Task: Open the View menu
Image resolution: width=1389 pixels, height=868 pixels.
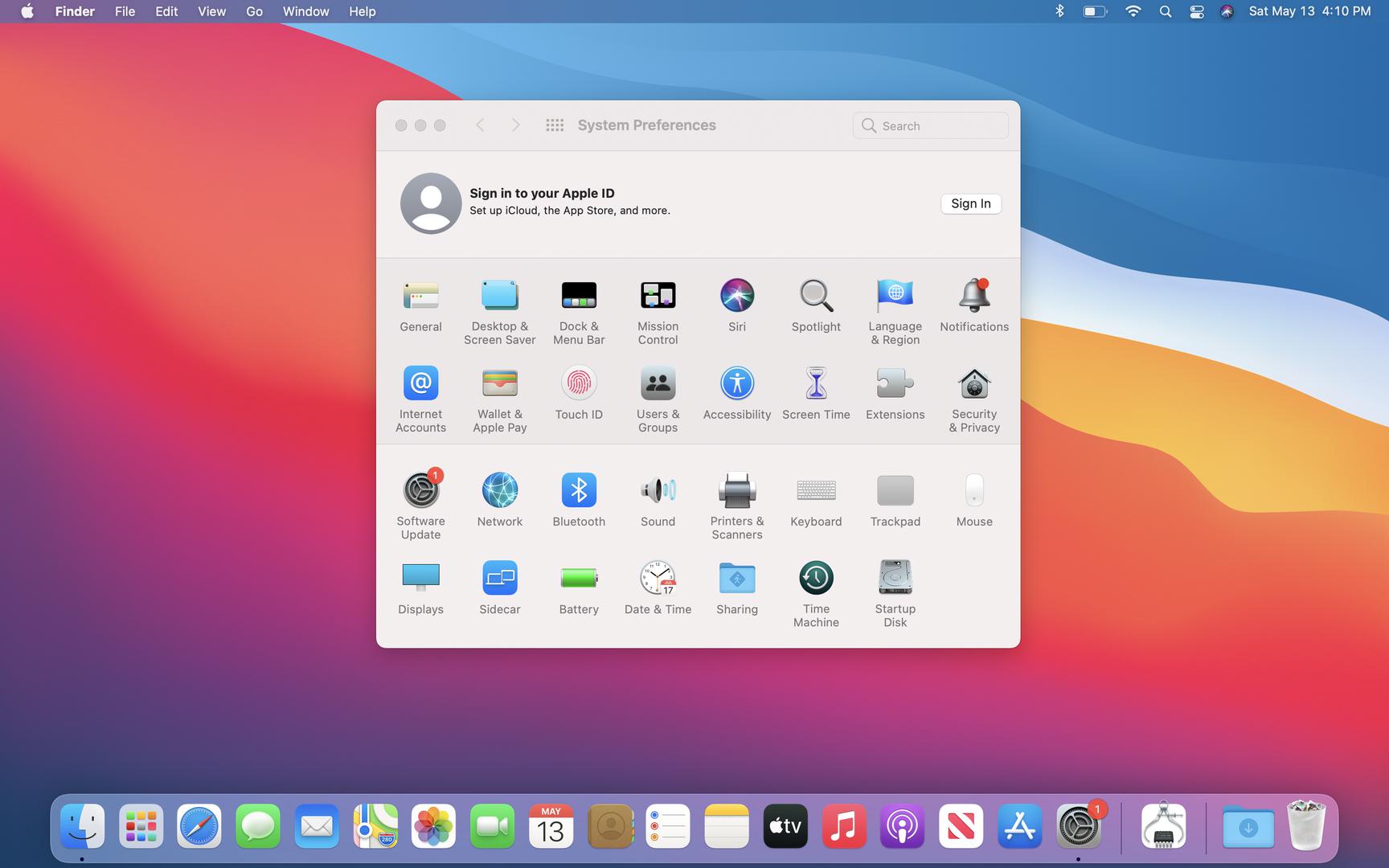Action: point(211,11)
